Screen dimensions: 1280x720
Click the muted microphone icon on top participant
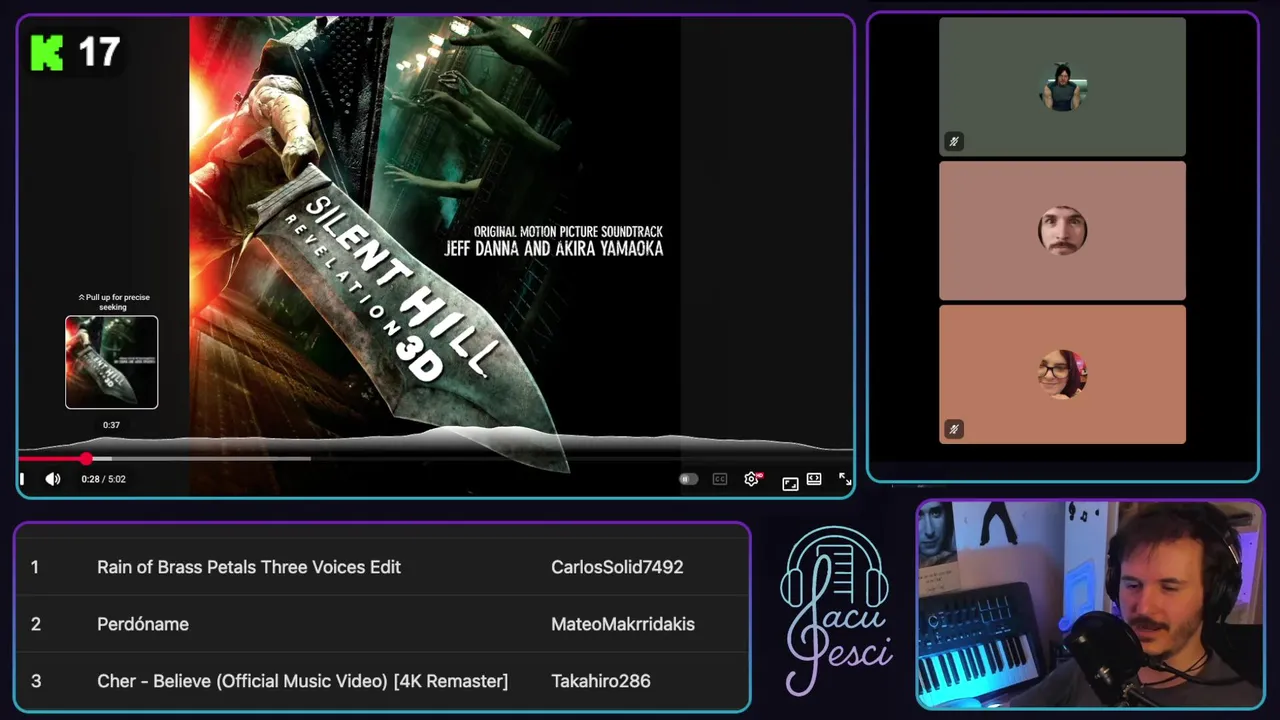pyautogui.click(x=953, y=142)
